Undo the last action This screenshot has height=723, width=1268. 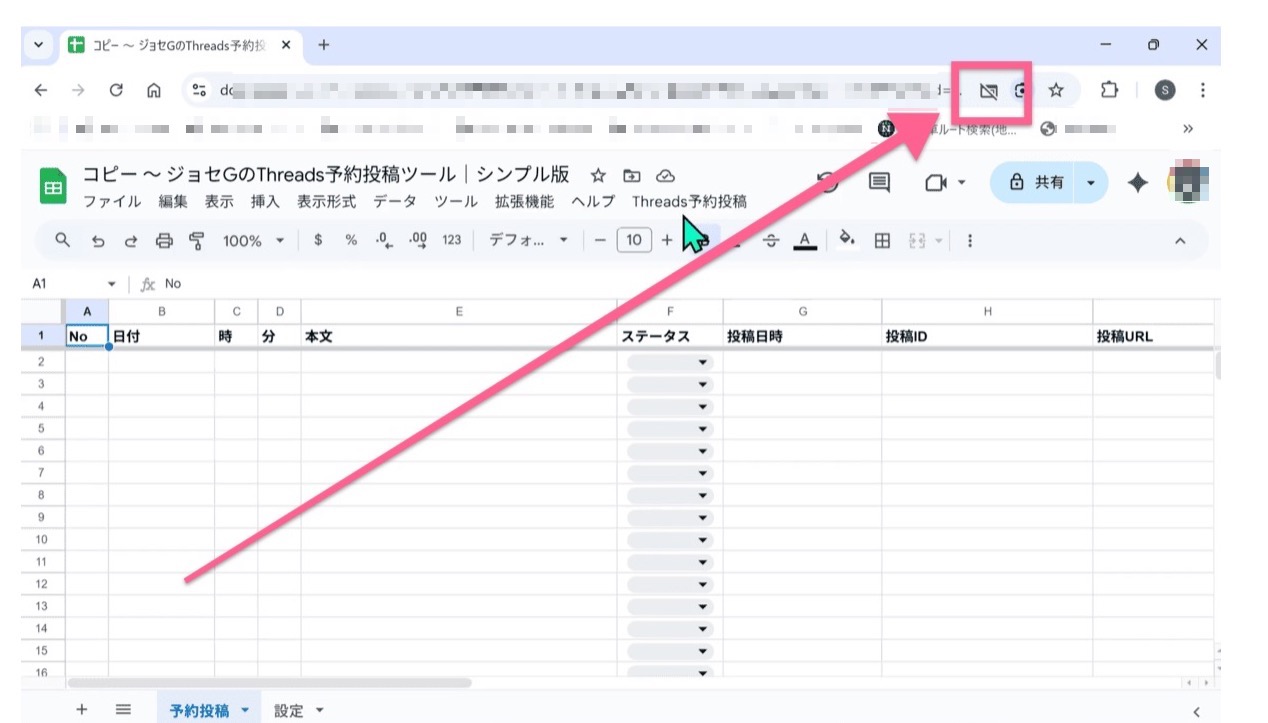pyautogui.click(x=97, y=240)
